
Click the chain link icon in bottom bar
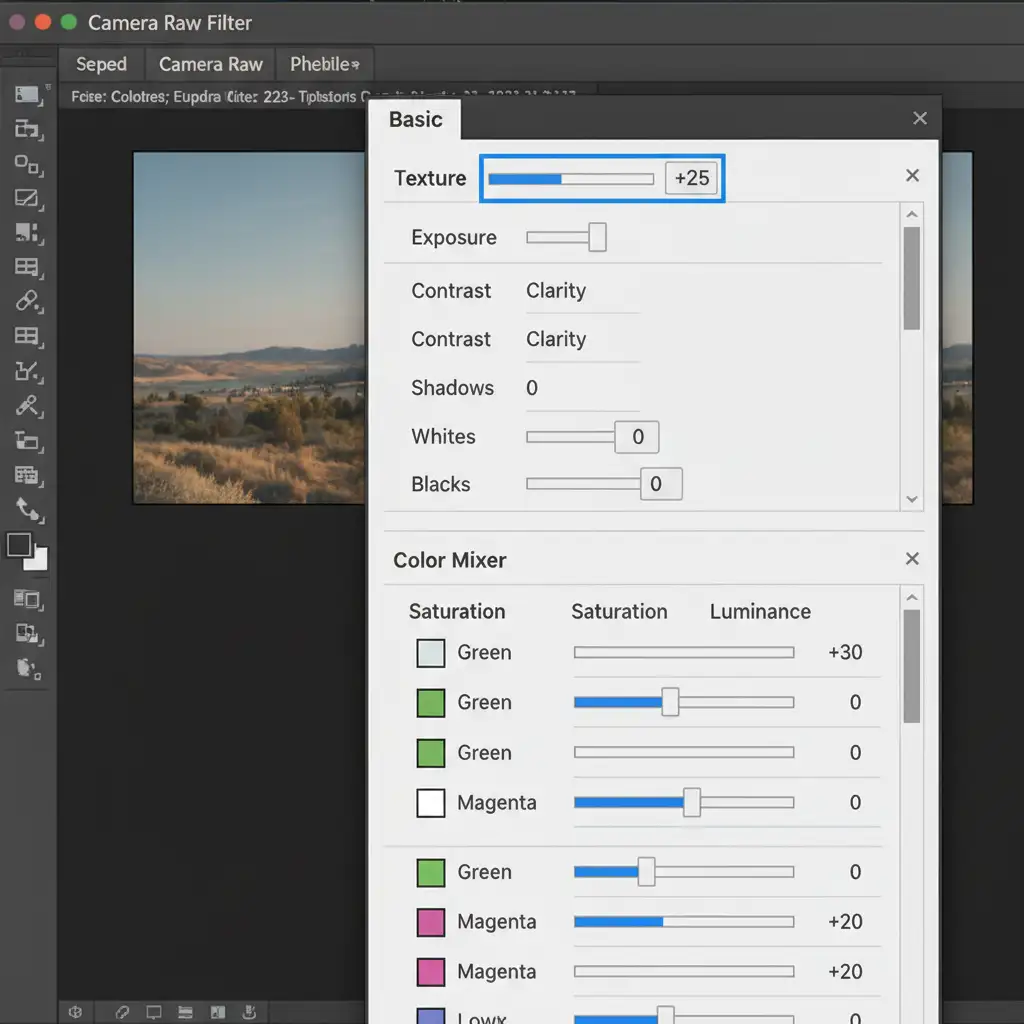tap(122, 1012)
